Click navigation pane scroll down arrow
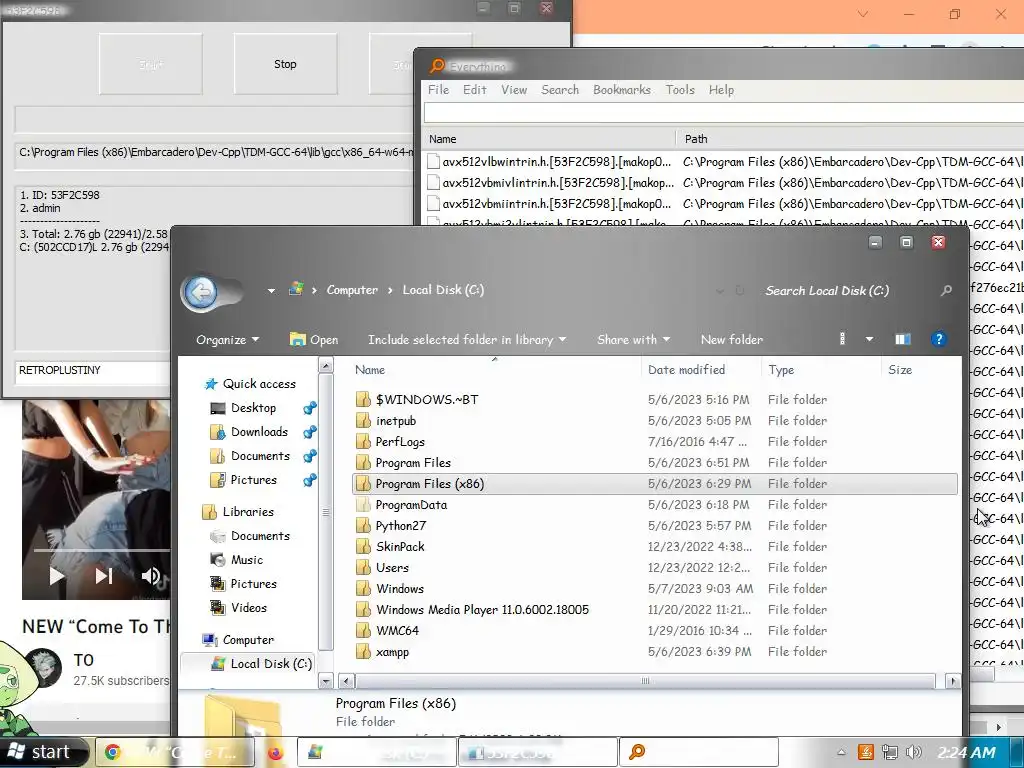The image size is (1024, 768). click(325, 681)
